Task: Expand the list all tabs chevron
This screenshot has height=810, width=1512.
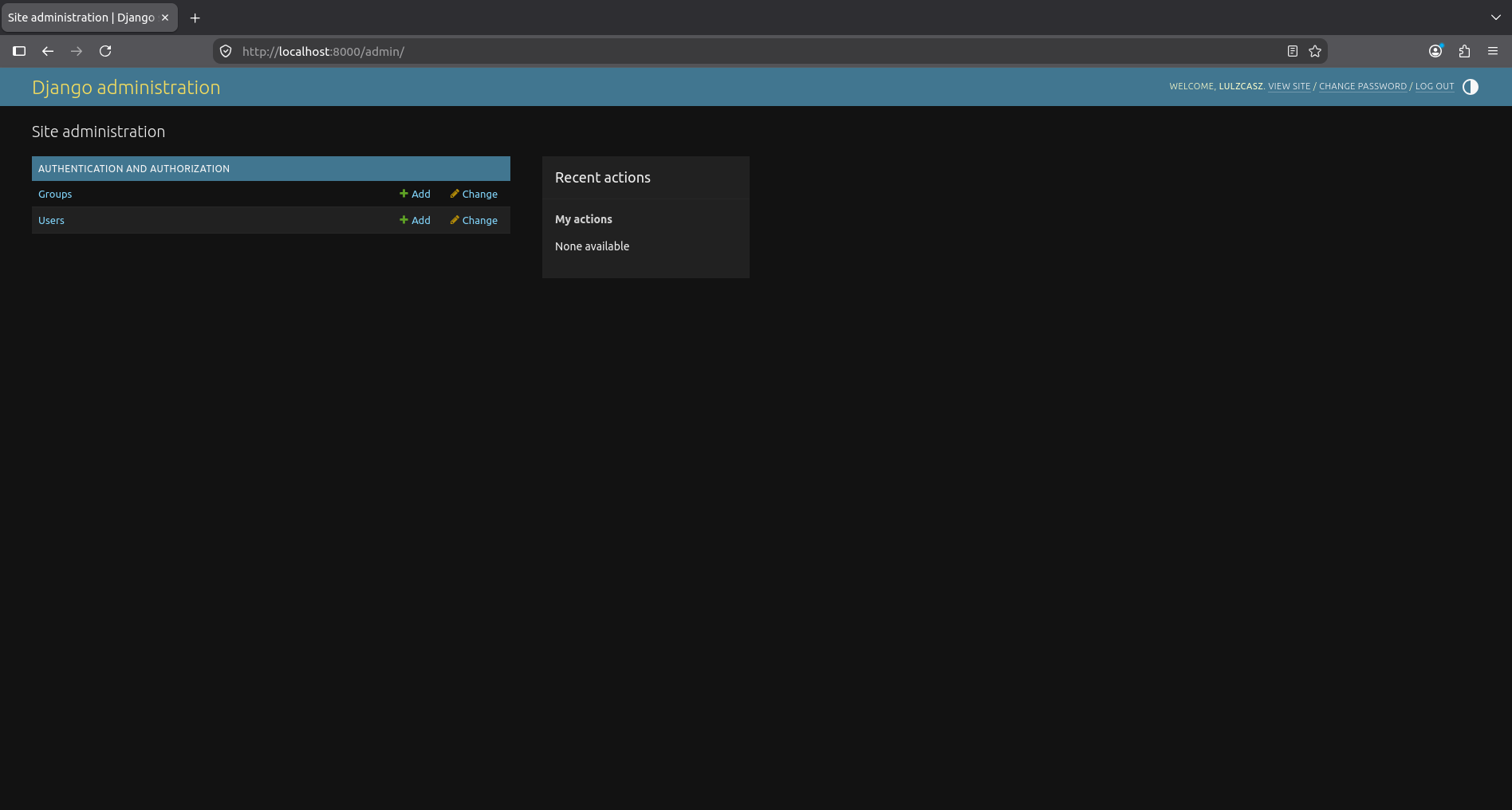Action: point(1496,18)
